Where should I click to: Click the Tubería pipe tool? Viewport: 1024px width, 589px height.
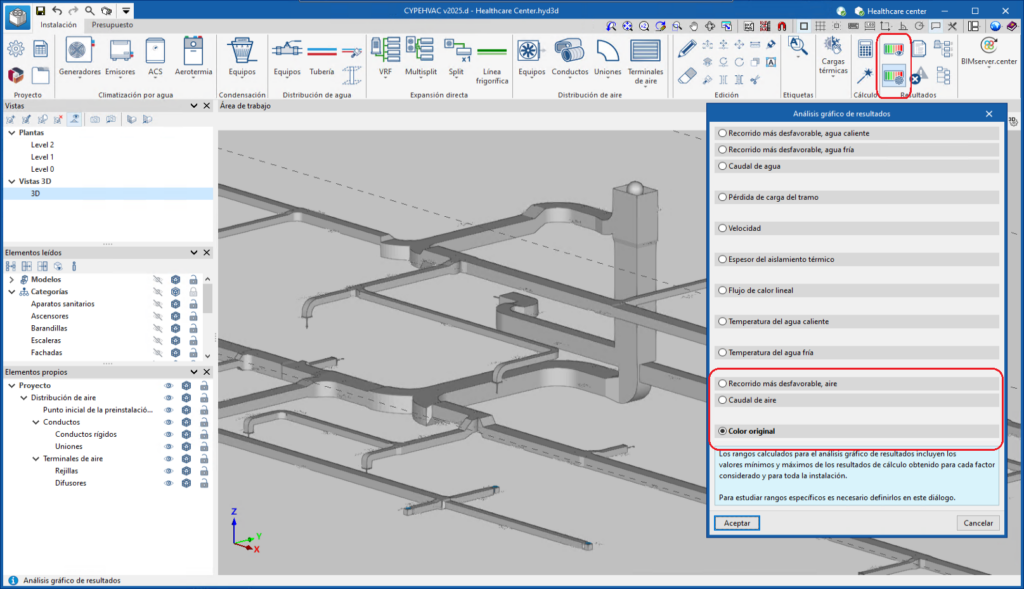tap(321, 52)
